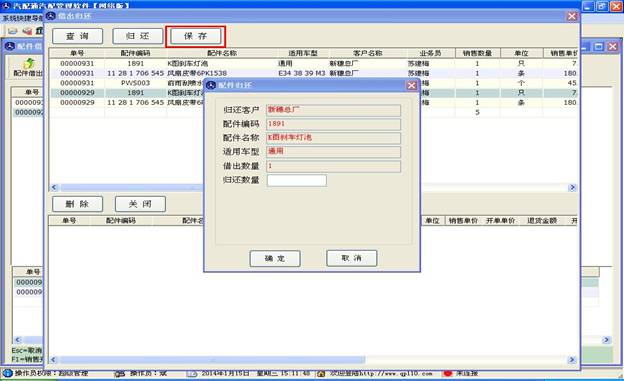Image resolution: width=624 pixels, height=381 pixels.
Task: Click the 销售数量 column header
Action: tap(477, 53)
